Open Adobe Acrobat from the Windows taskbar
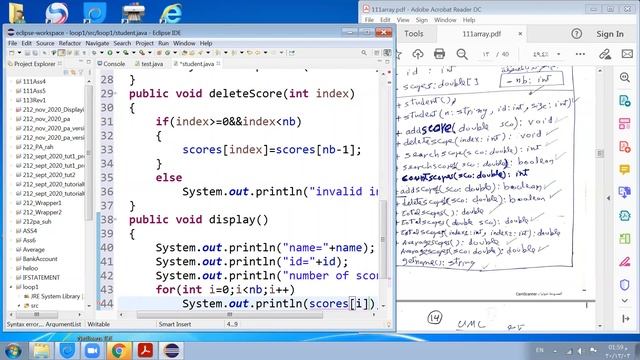Screen dimensions: 640x360 tap(145, 351)
